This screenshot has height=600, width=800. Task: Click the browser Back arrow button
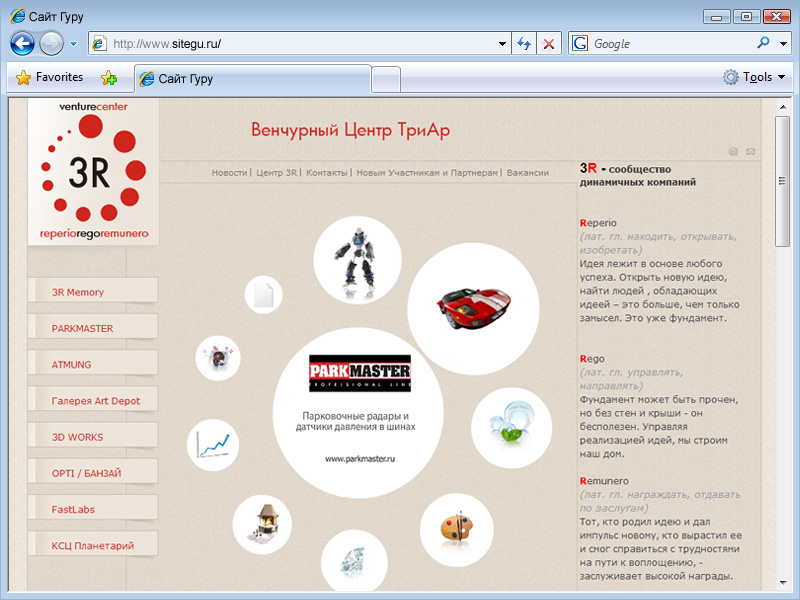pos(22,43)
